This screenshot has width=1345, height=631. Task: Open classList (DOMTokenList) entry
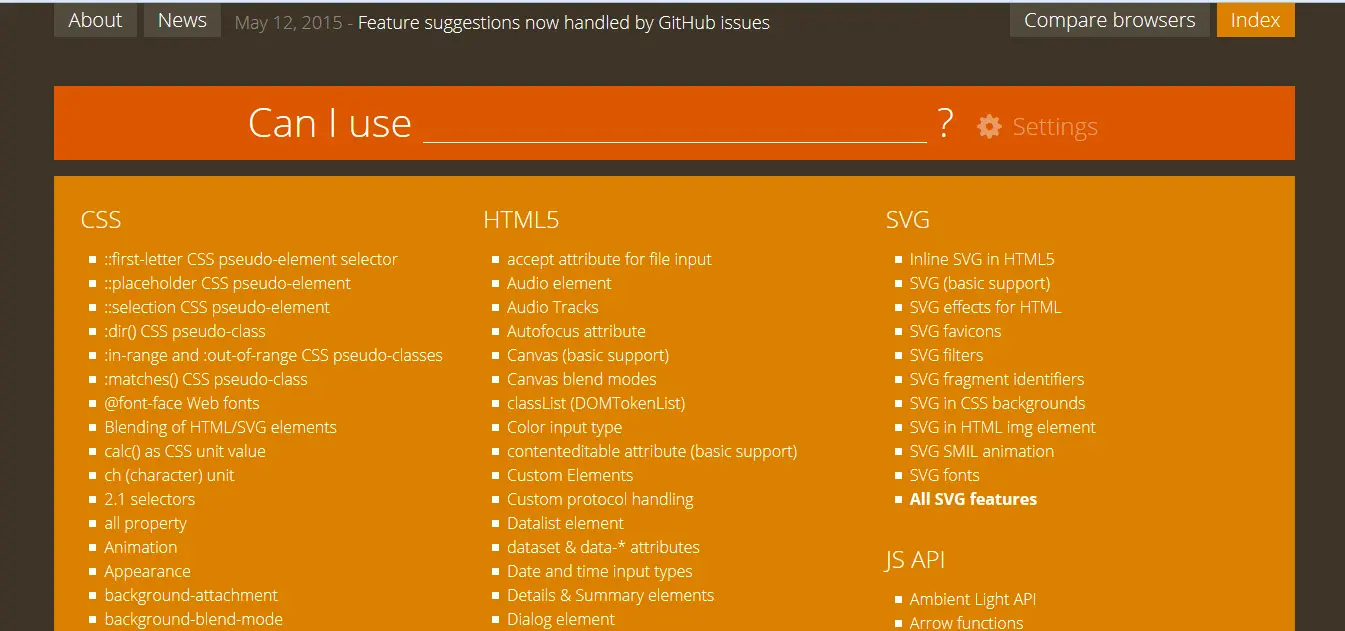(596, 403)
